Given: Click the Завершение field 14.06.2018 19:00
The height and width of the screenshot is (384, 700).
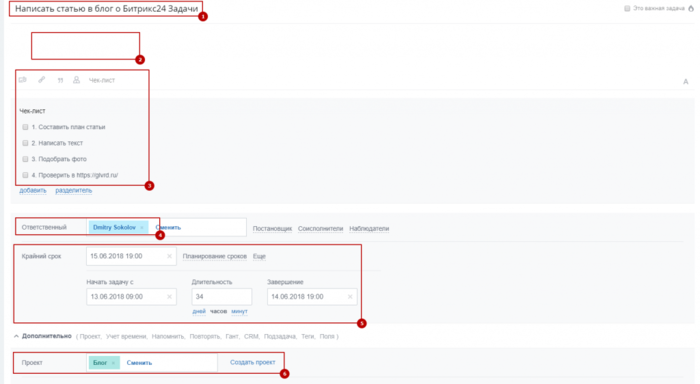Looking at the screenshot, I should (312, 297).
